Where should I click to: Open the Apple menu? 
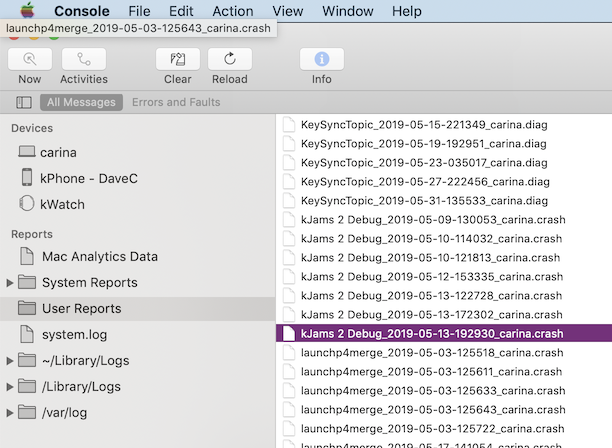(27, 11)
